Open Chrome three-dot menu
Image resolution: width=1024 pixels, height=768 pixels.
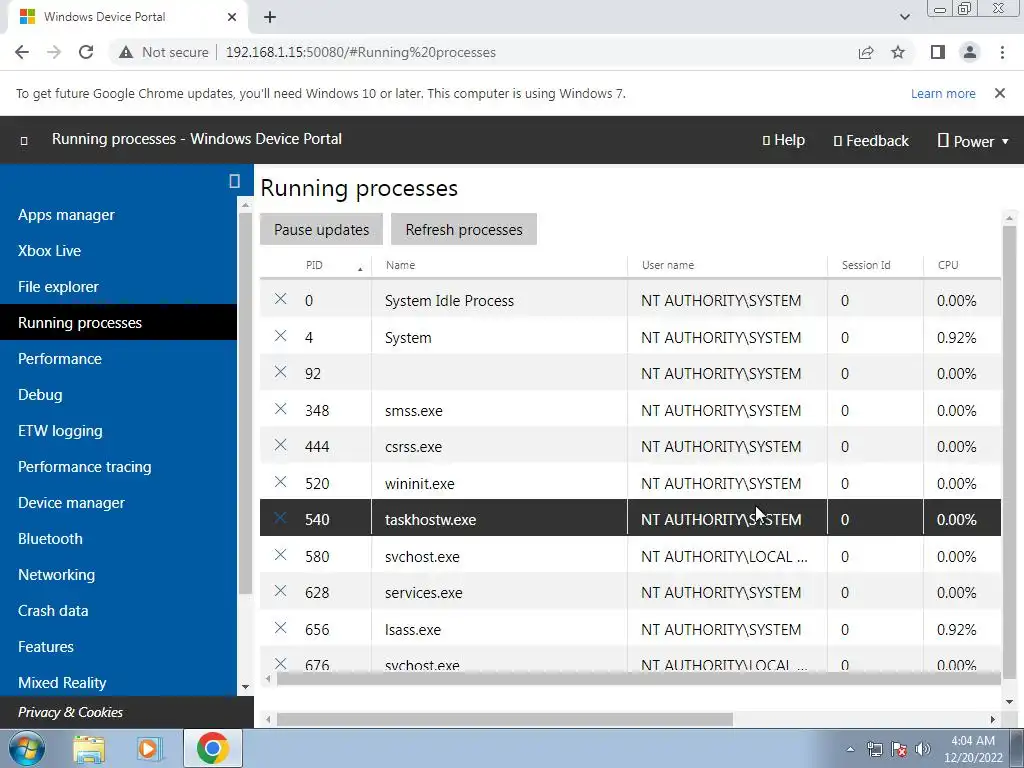click(1002, 52)
